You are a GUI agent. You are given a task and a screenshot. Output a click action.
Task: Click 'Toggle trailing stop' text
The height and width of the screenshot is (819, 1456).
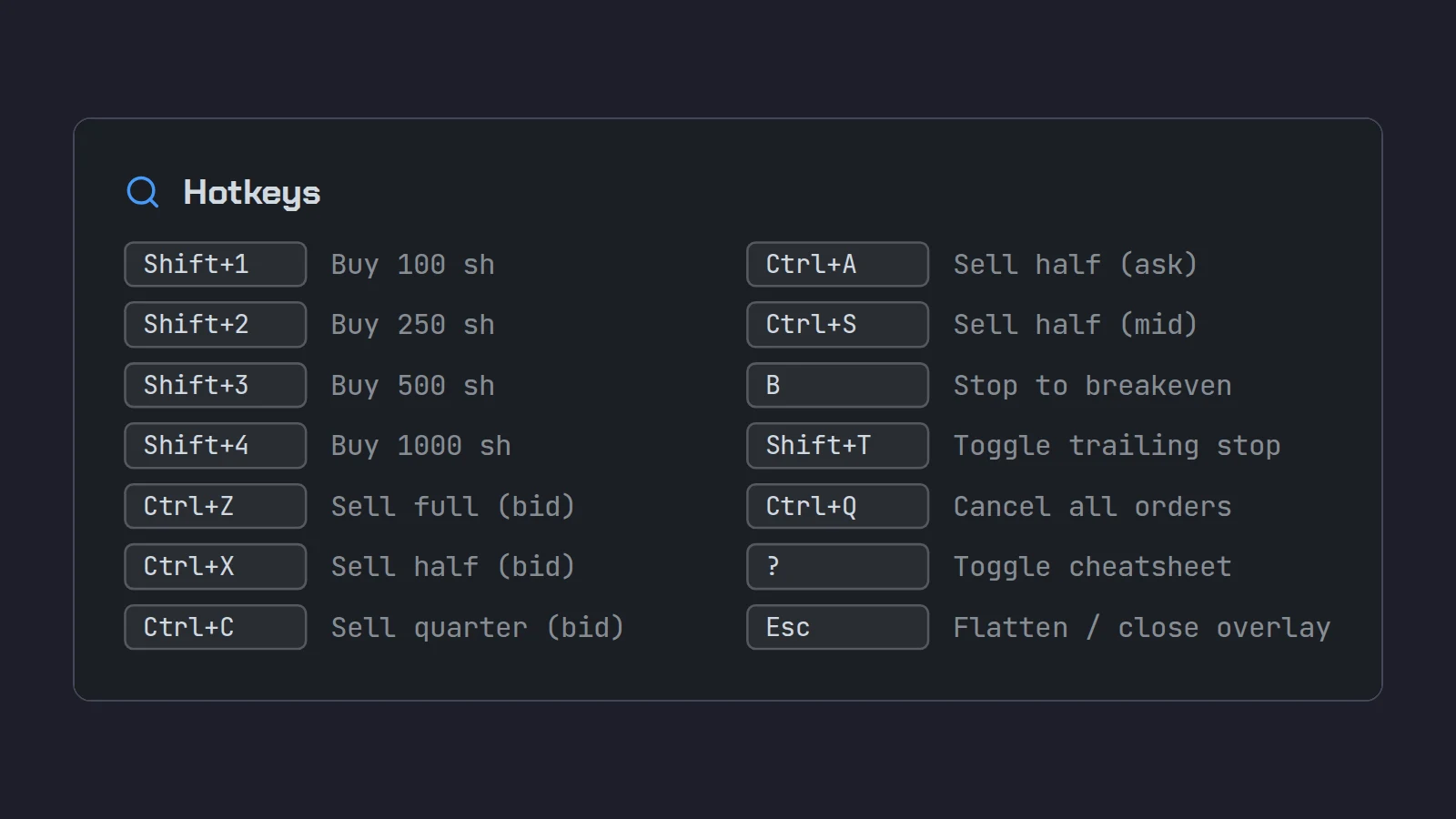1117,446
